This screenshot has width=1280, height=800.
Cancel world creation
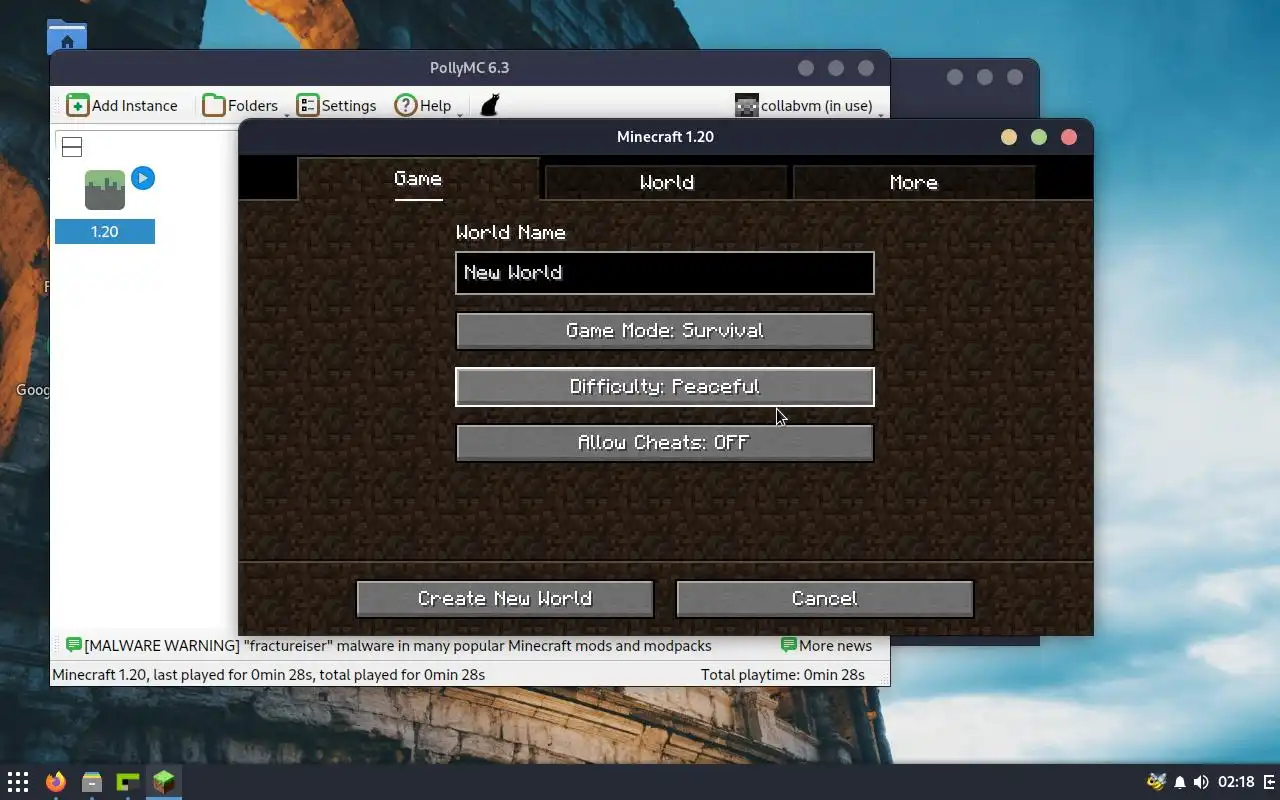[x=825, y=599]
